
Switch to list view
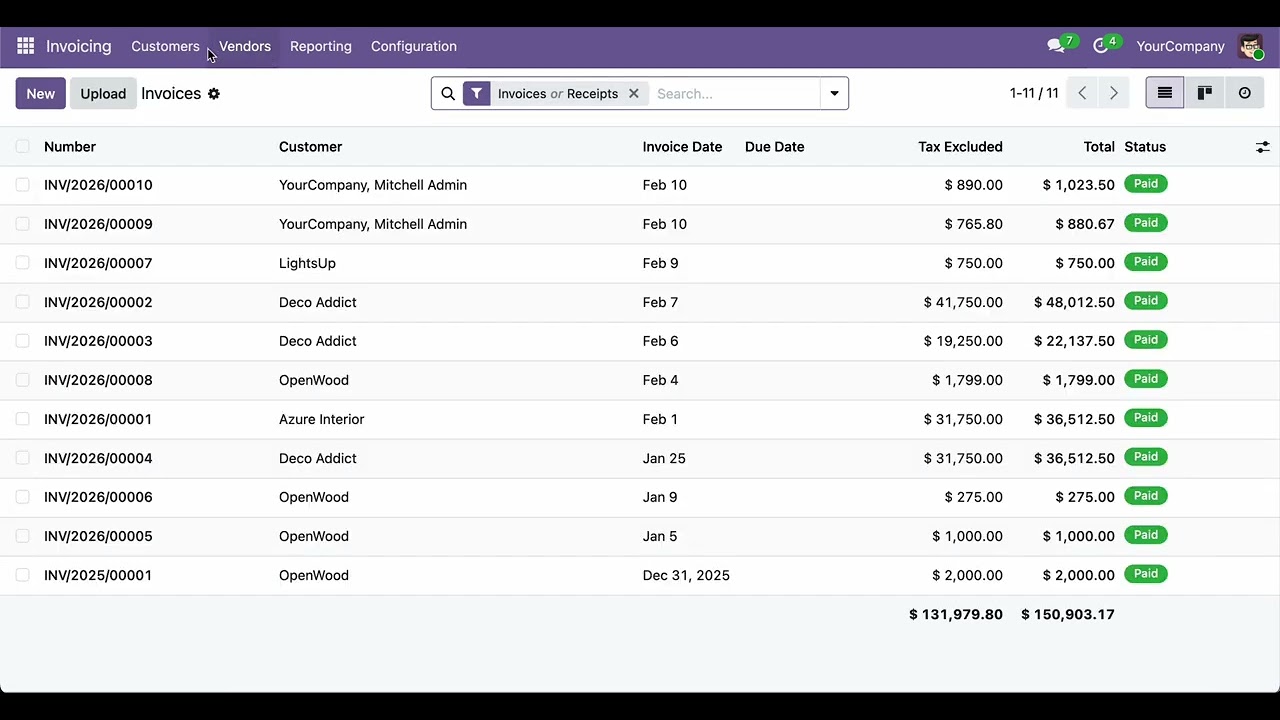coord(1165,93)
